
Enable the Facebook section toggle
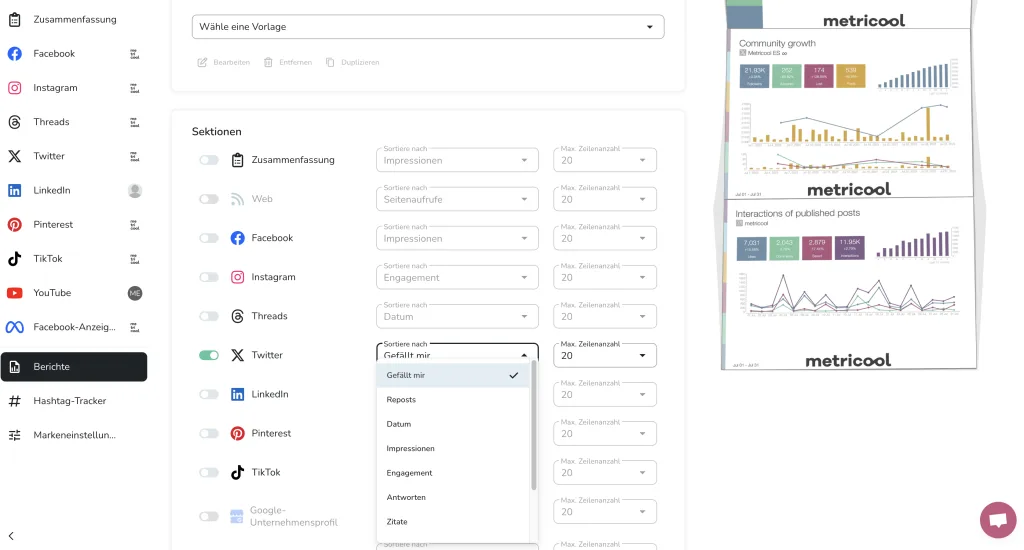click(x=209, y=238)
